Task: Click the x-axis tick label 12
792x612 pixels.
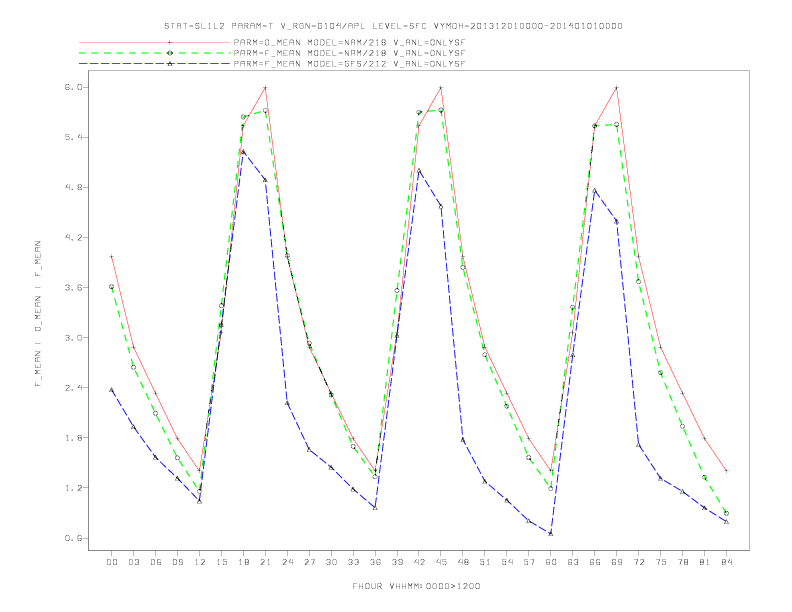Action: (200, 562)
